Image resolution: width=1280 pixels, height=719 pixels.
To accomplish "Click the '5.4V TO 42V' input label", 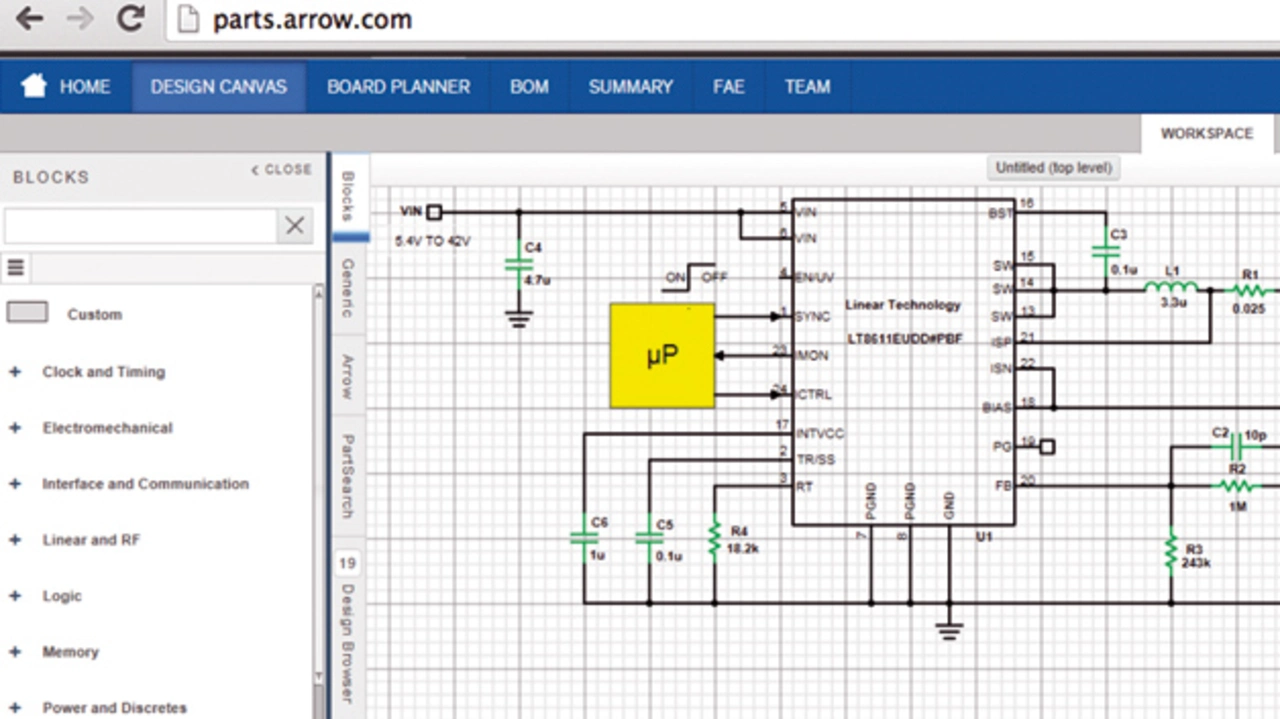I will pyautogui.click(x=433, y=241).
